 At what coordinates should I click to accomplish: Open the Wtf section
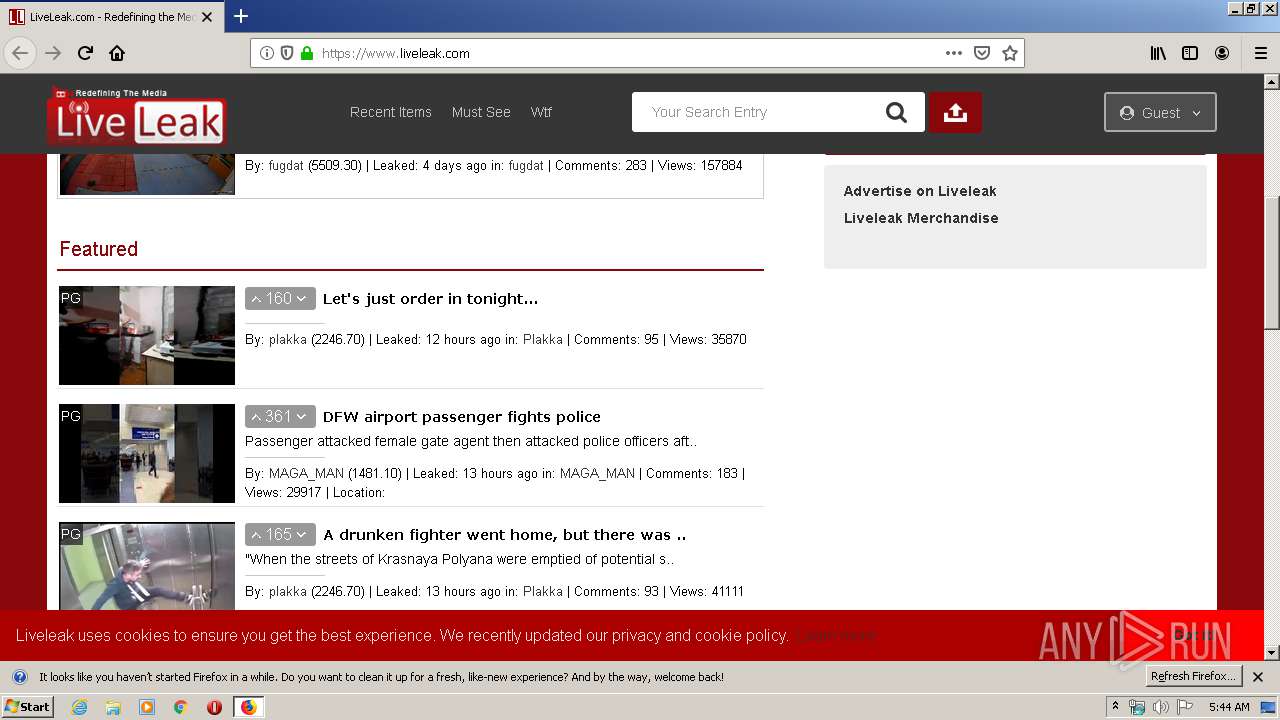click(x=541, y=112)
